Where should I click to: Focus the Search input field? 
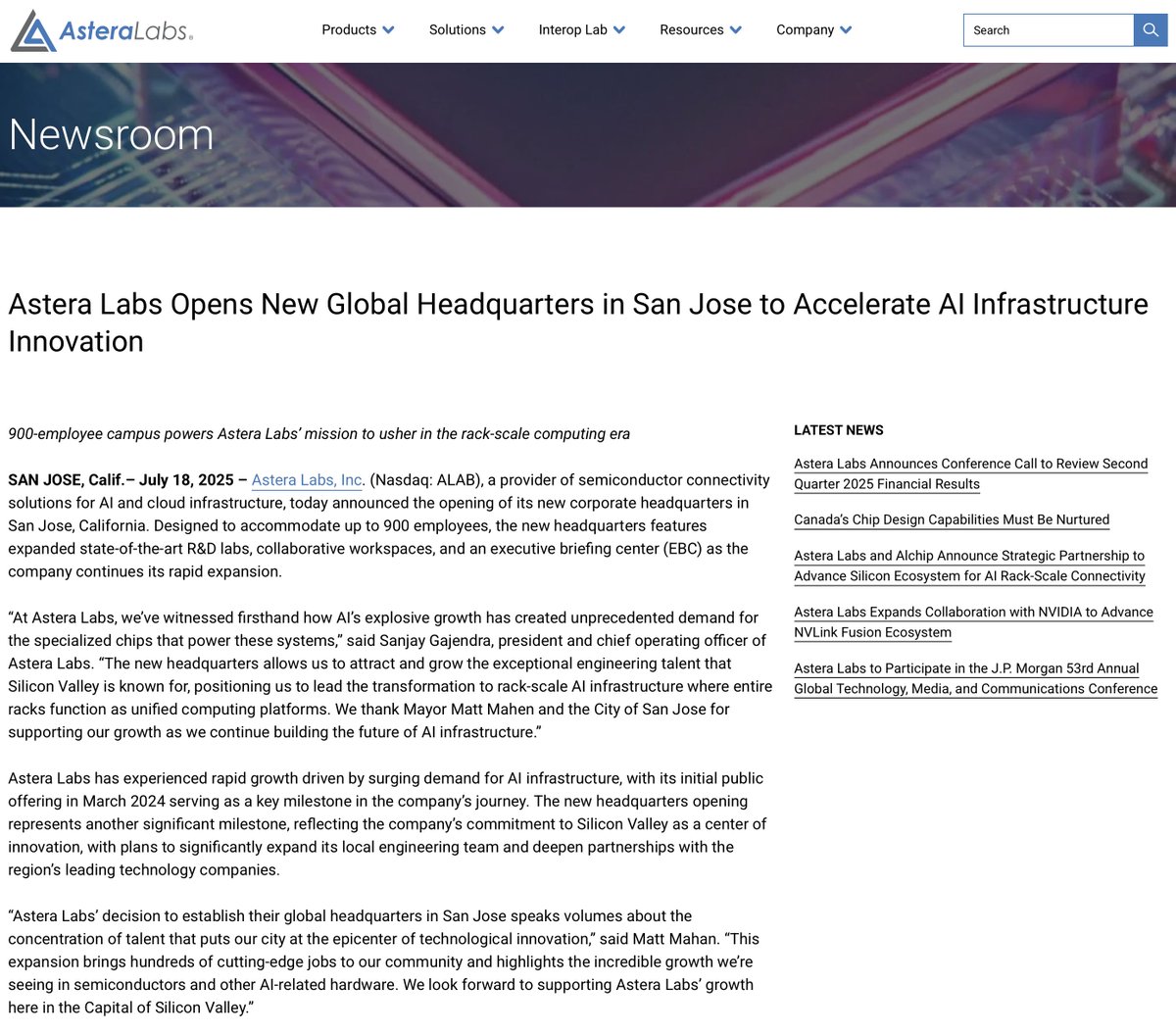point(1049,30)
